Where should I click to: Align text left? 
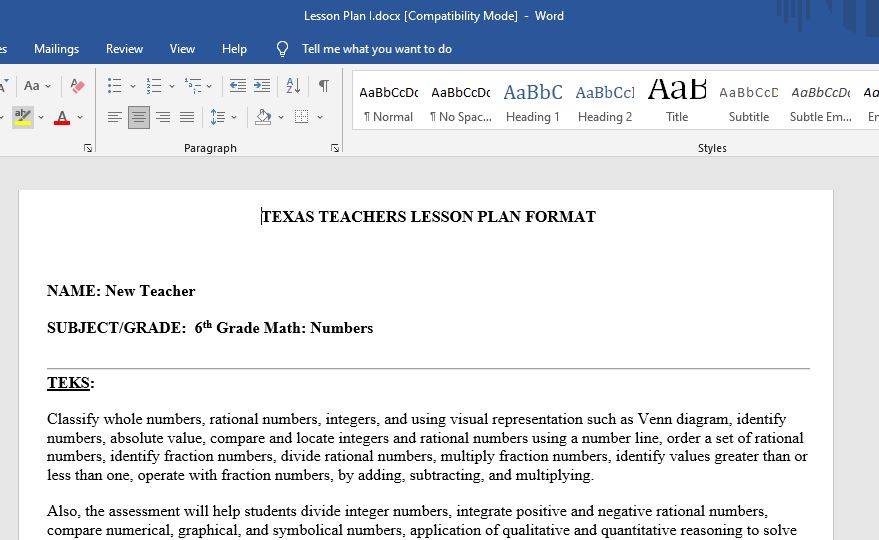pyautogui.click(x=115, y=117)
